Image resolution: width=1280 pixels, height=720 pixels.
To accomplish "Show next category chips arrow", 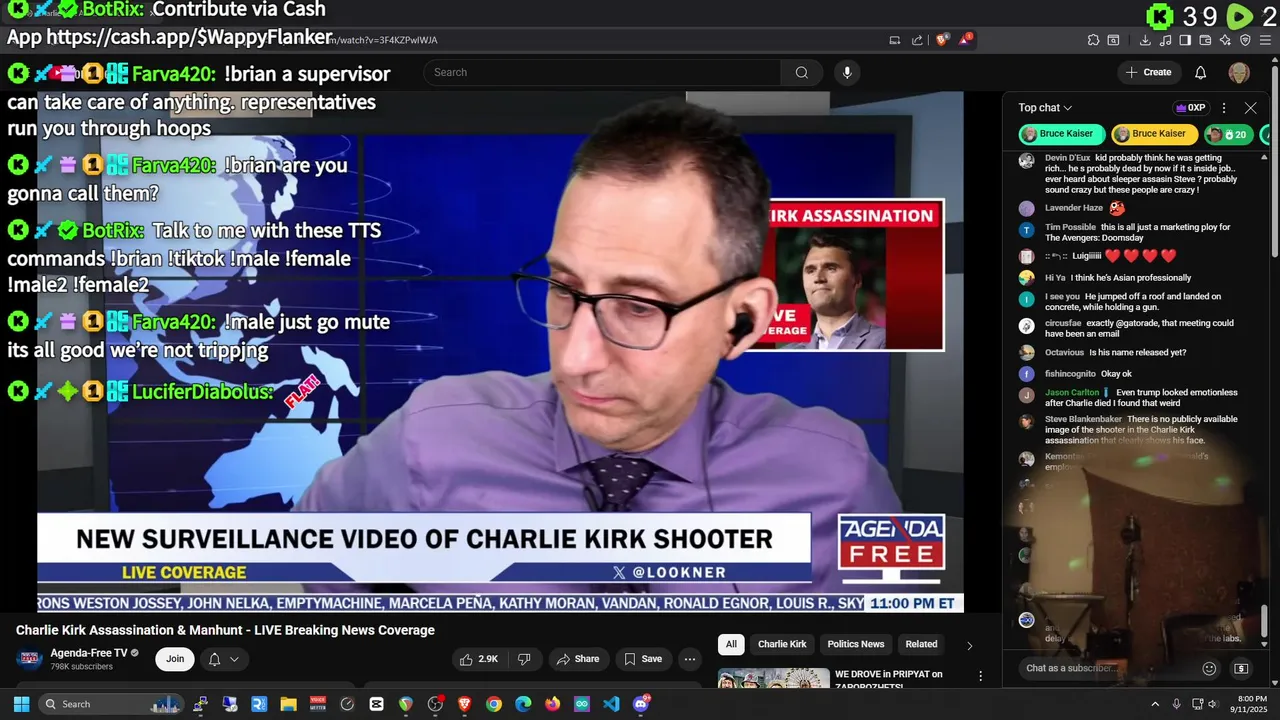I will pos(969,645).
